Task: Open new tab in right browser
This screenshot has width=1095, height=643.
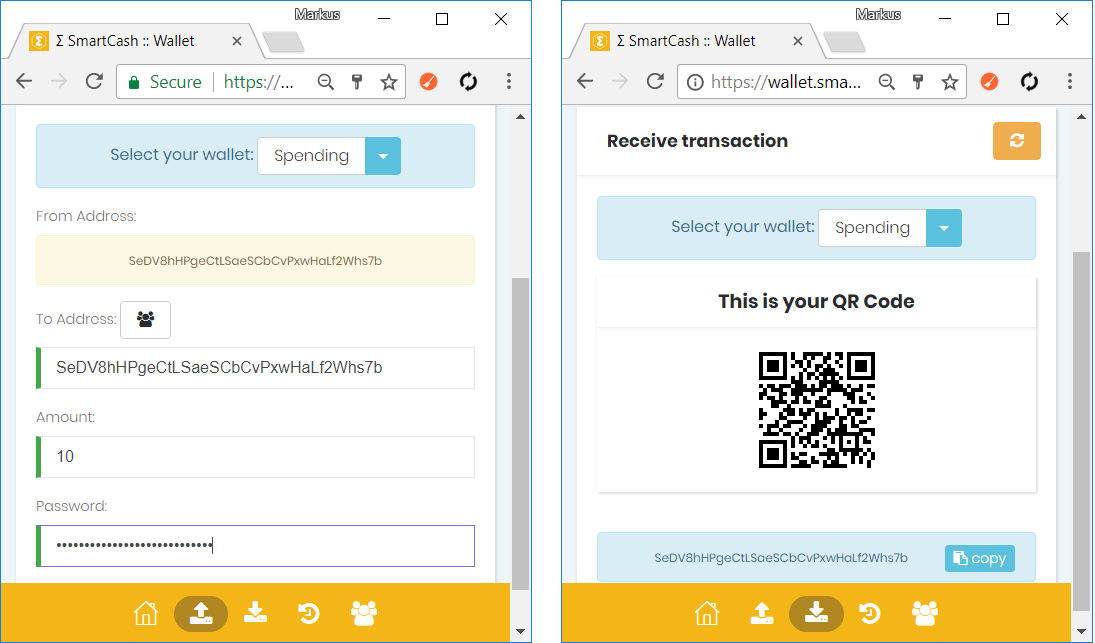Action: 844,43
